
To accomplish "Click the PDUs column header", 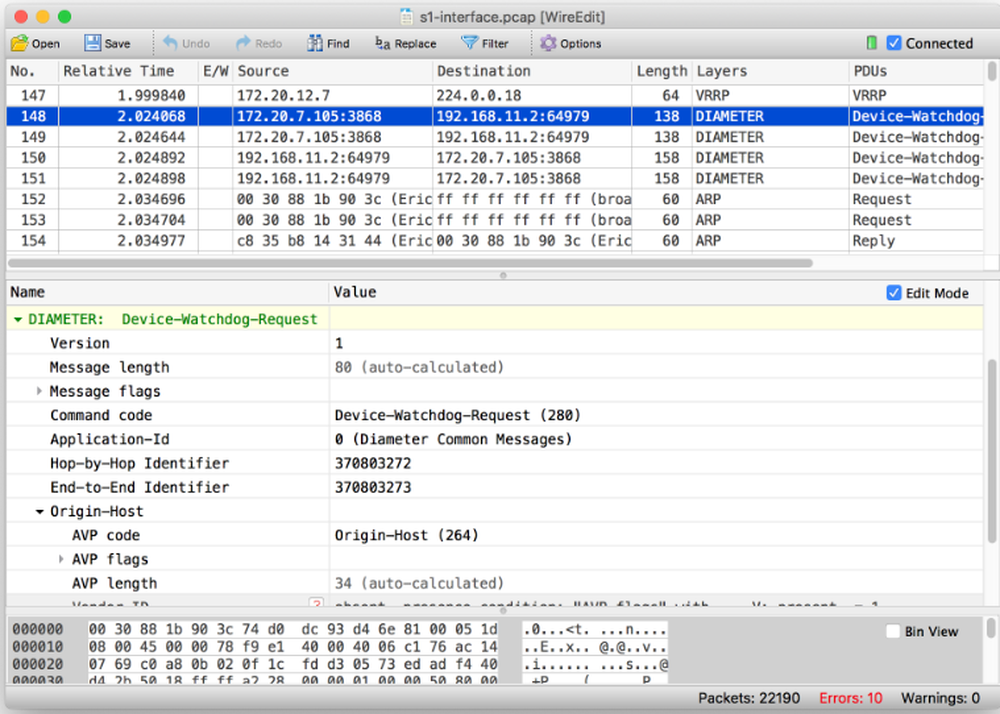I will pyautogui.click(x=916, y=71).
